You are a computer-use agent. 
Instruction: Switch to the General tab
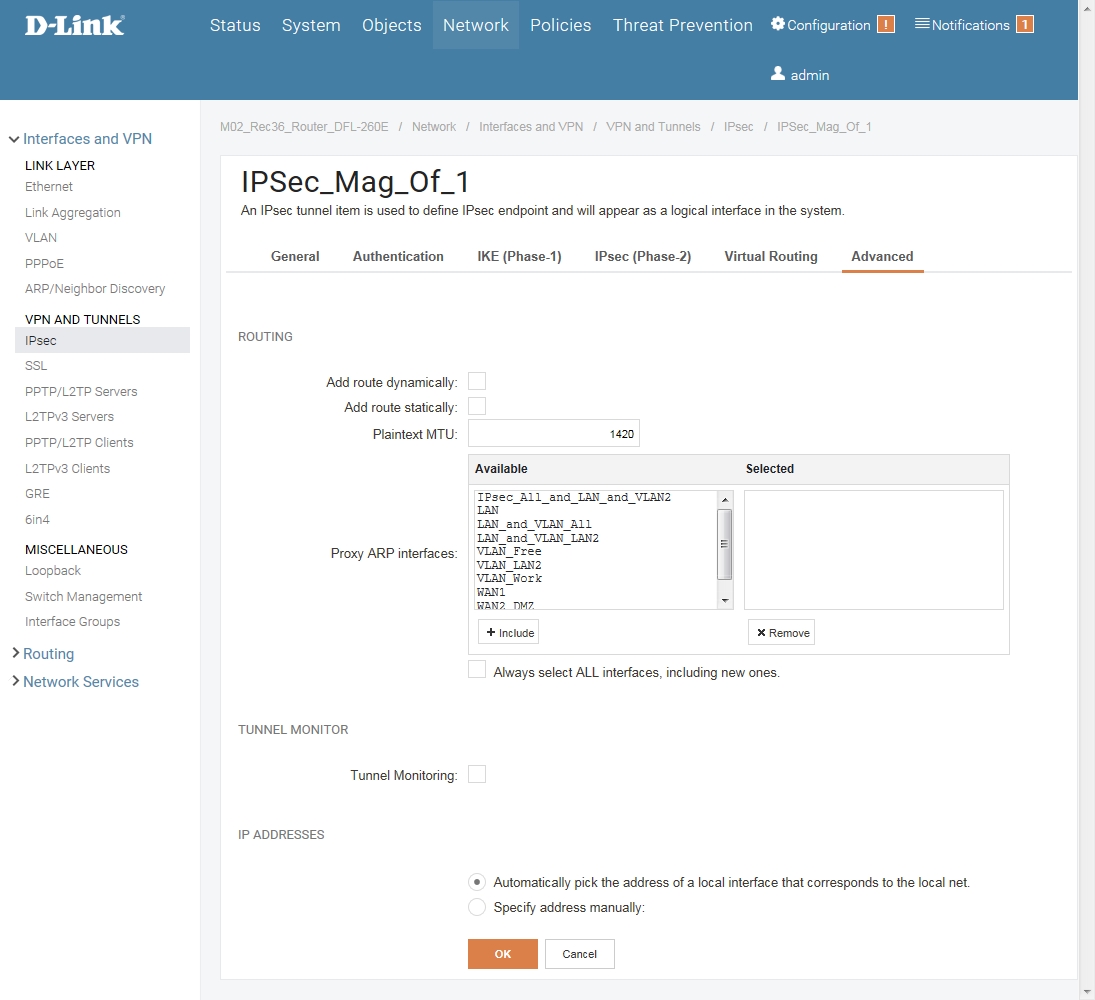click(295, 256)
